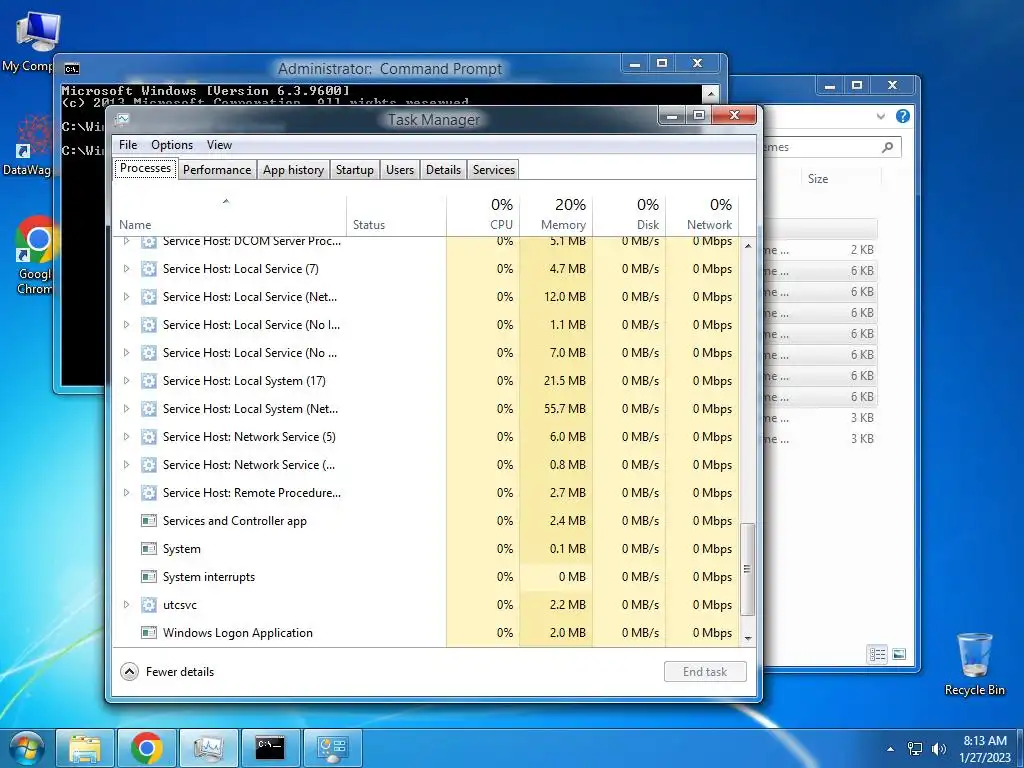The height and width of the screenshot is (768, 1024).
Task: Expand the utcsvc process group
Action: (127, 605)
